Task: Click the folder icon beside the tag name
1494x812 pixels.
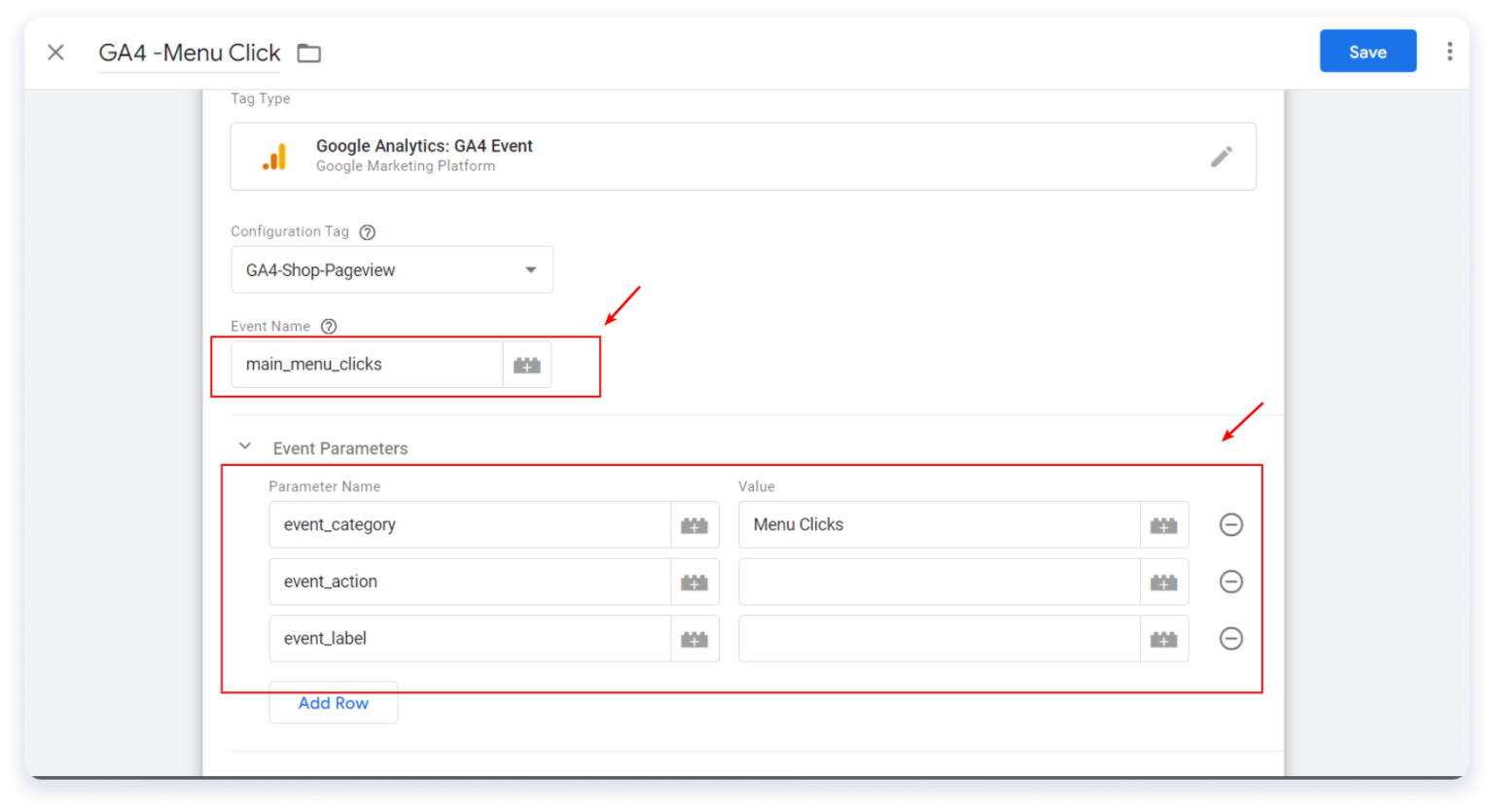Action: [308, 53]
